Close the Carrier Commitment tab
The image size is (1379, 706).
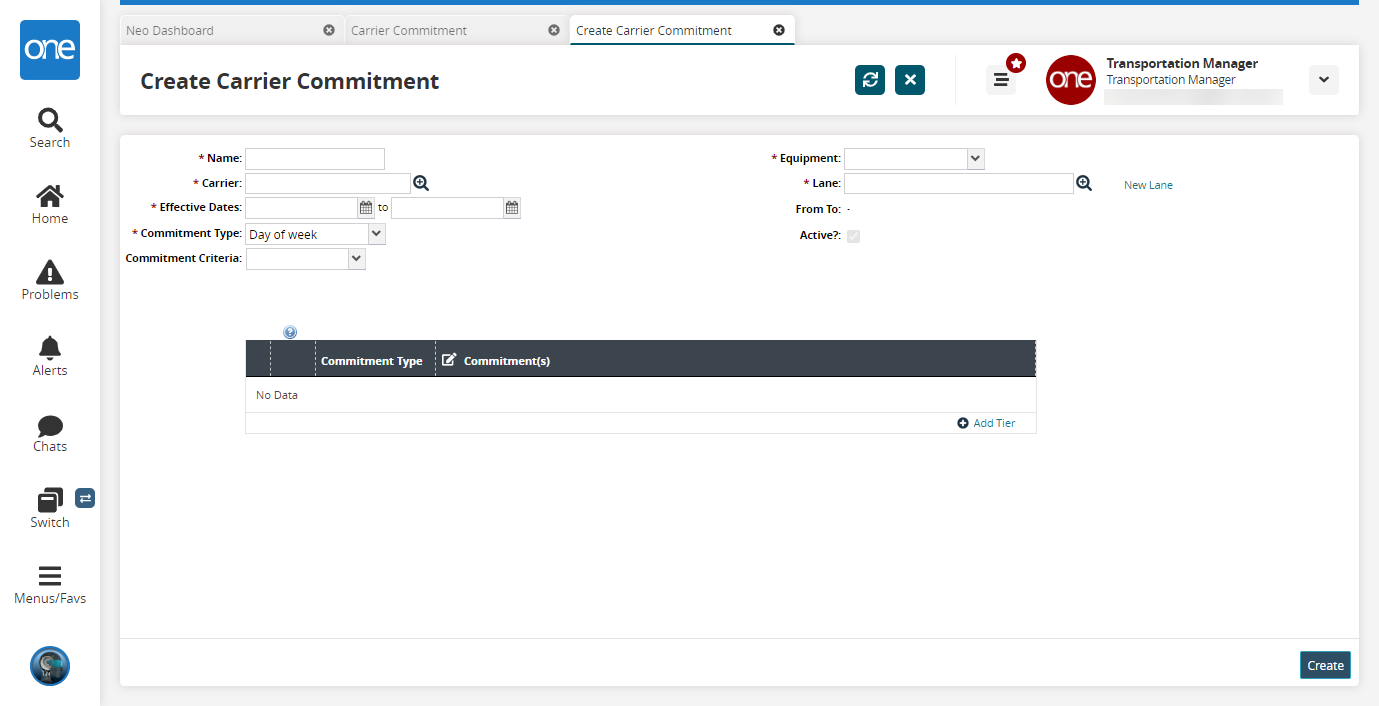pyautogui.click(x=554, y=30)
